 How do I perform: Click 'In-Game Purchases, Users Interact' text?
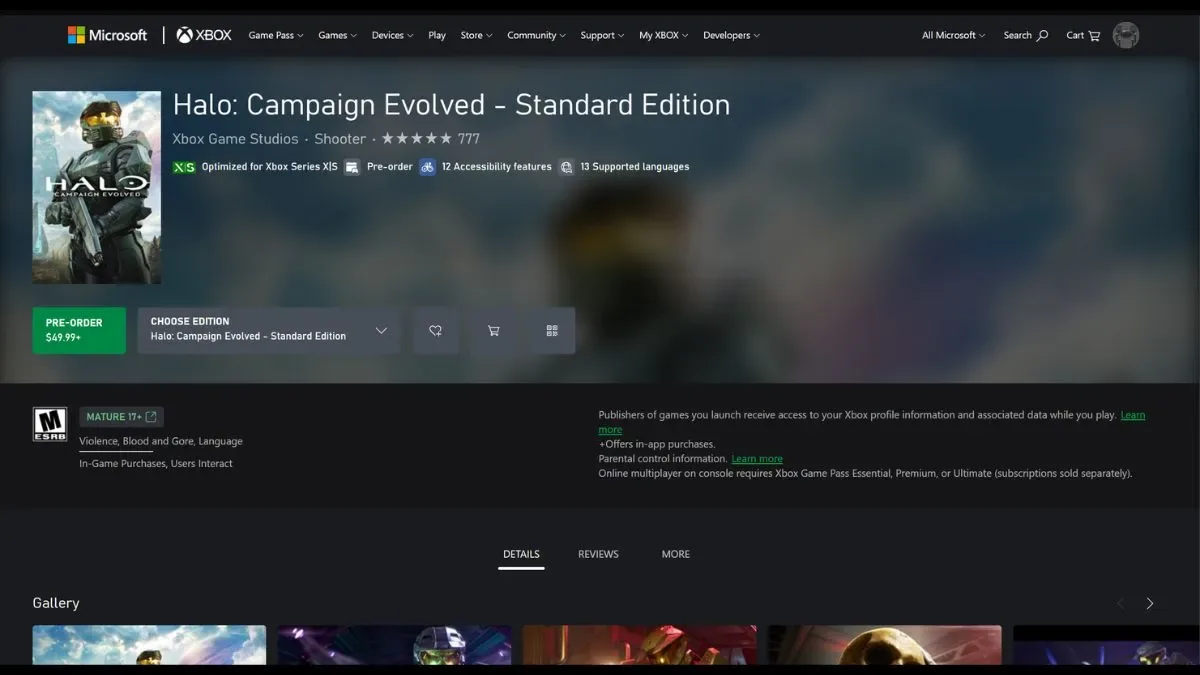[156, 464]
